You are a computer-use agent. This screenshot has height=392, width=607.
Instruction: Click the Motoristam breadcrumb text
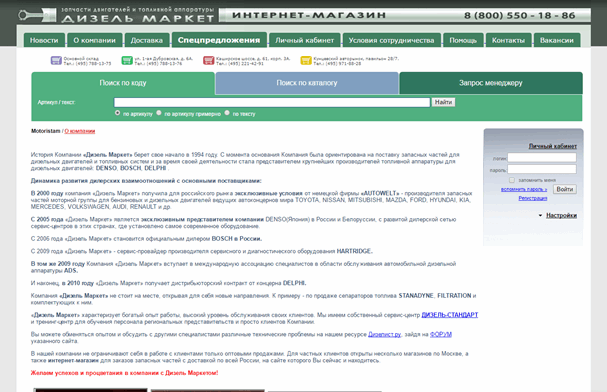[x=46, y=131]
